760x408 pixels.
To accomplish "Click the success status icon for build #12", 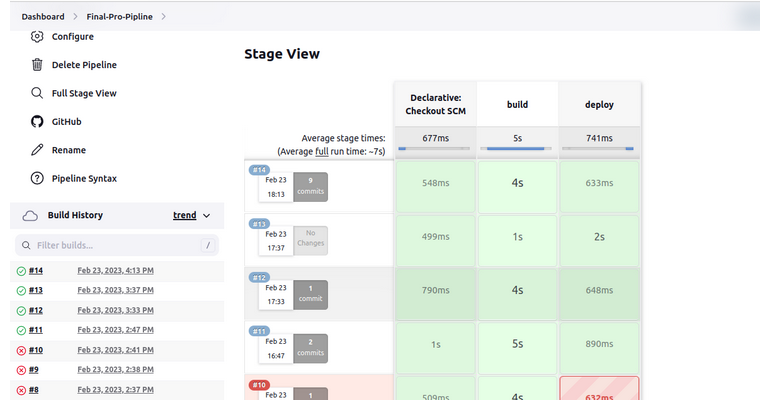I will [21, 311].
